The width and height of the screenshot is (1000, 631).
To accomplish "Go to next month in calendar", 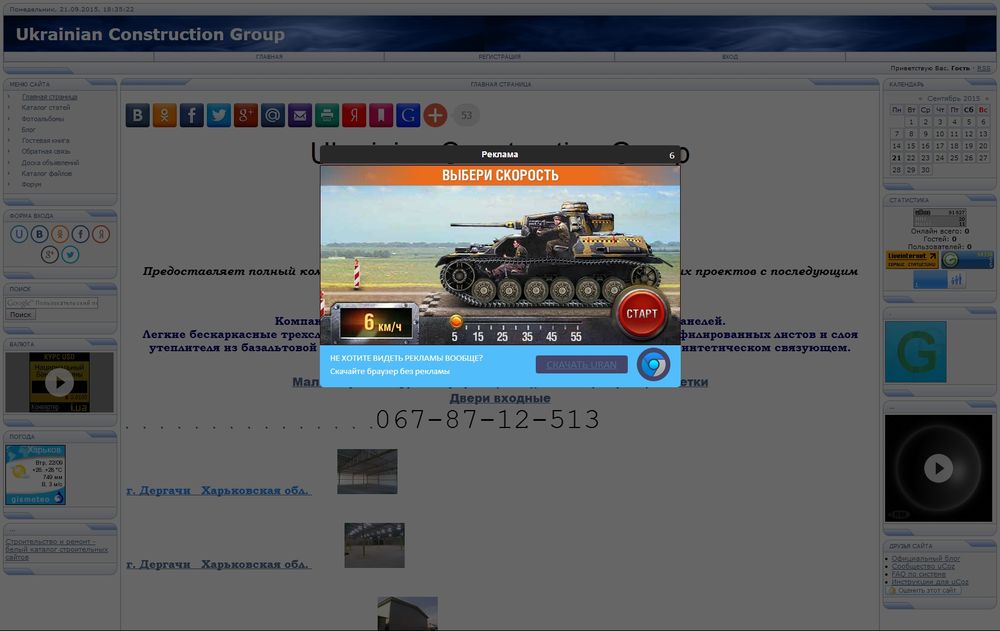I will pos(987,99).
